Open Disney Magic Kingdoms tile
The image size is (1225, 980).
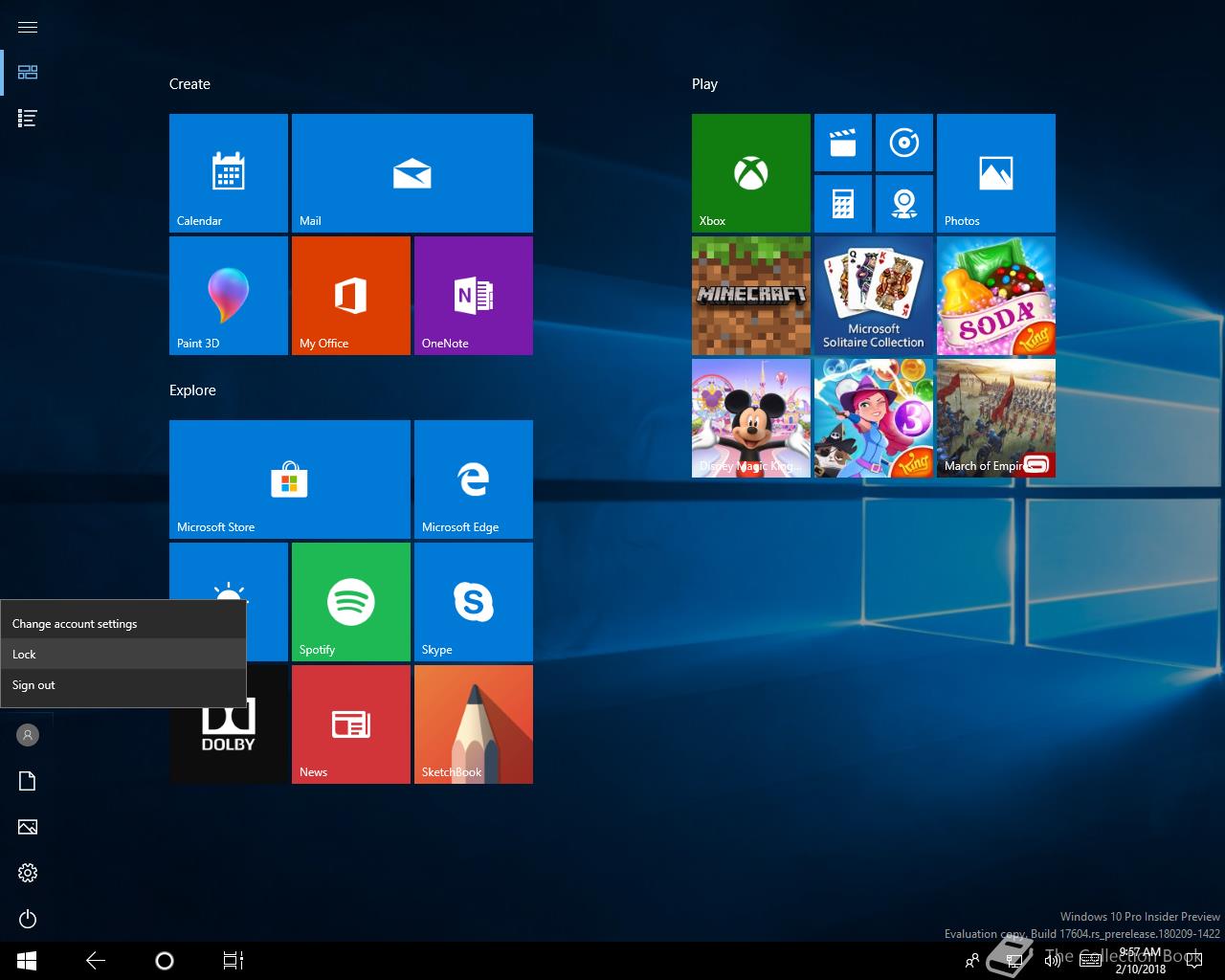point(751,418)
